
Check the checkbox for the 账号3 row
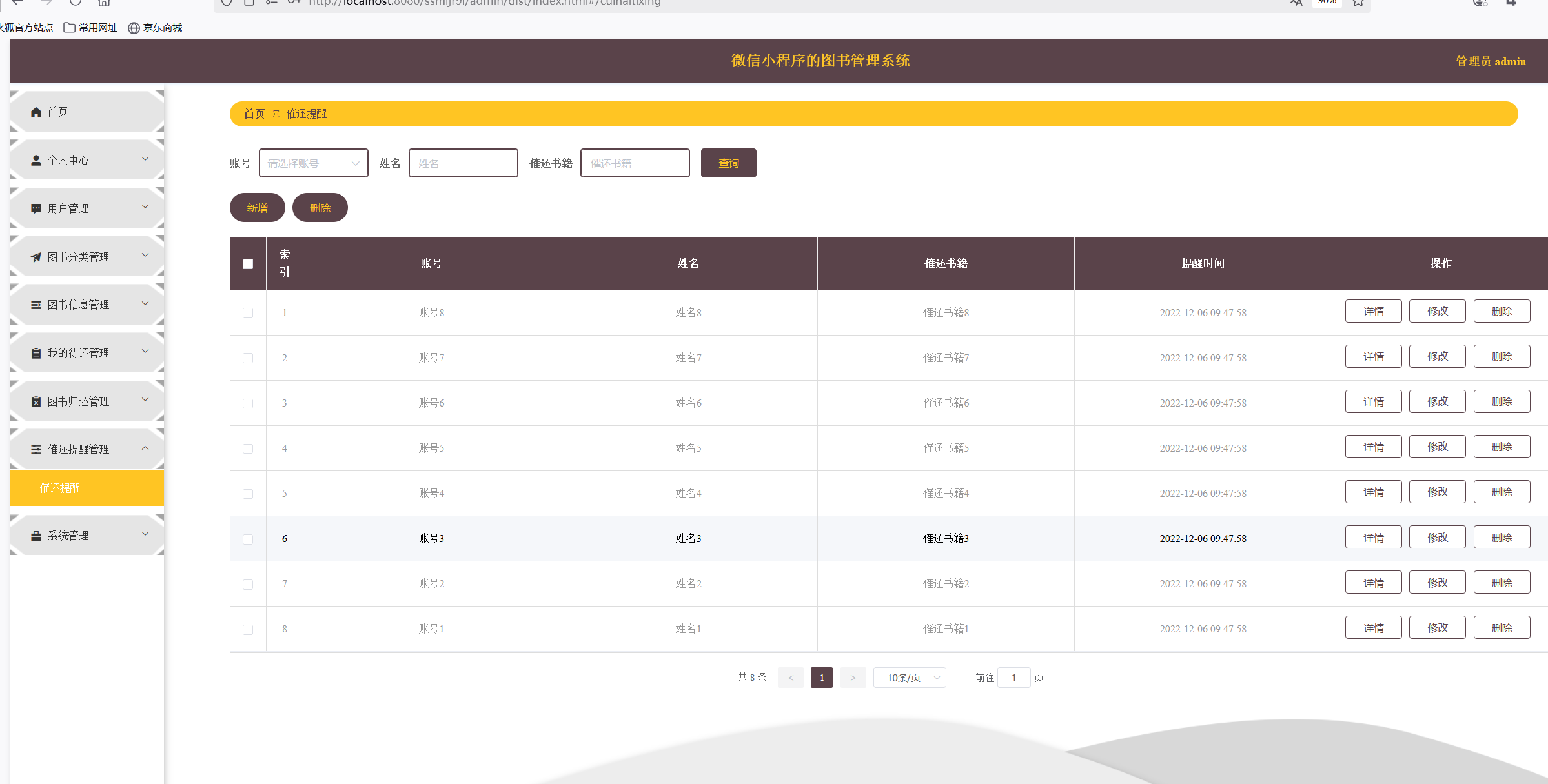(x=248, y=539)
